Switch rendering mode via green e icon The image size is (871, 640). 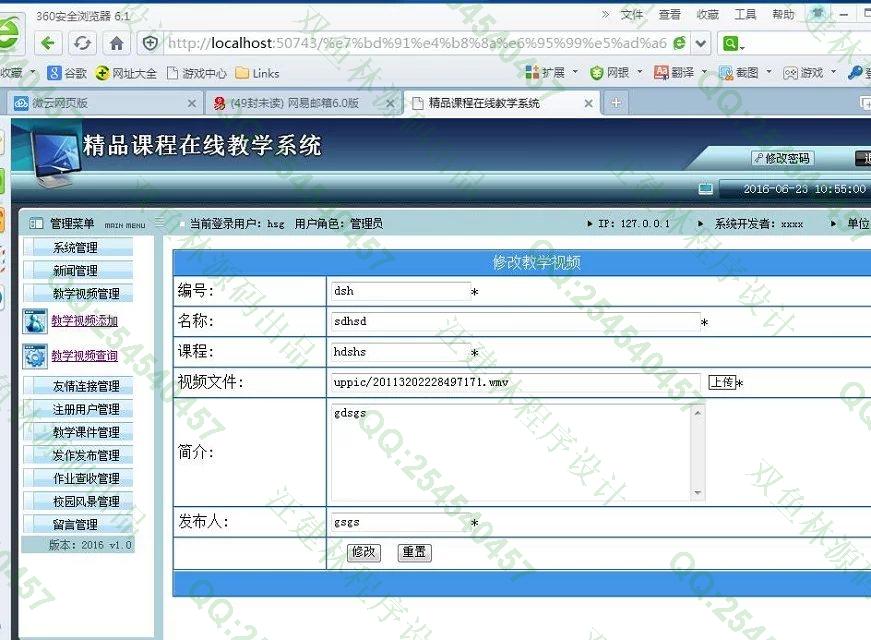[x=679, y=43]
